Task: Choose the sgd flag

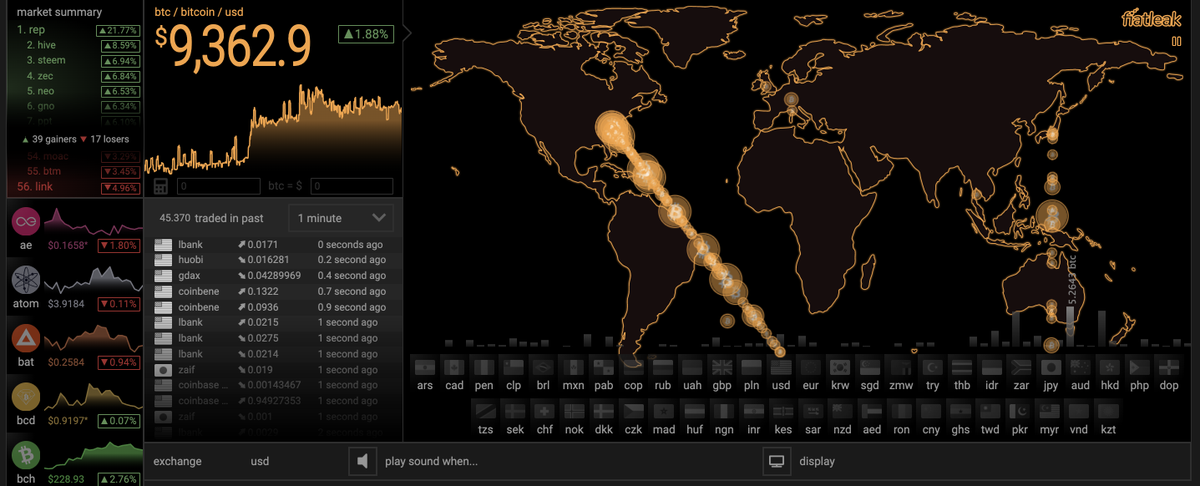Action: point(870,367)
